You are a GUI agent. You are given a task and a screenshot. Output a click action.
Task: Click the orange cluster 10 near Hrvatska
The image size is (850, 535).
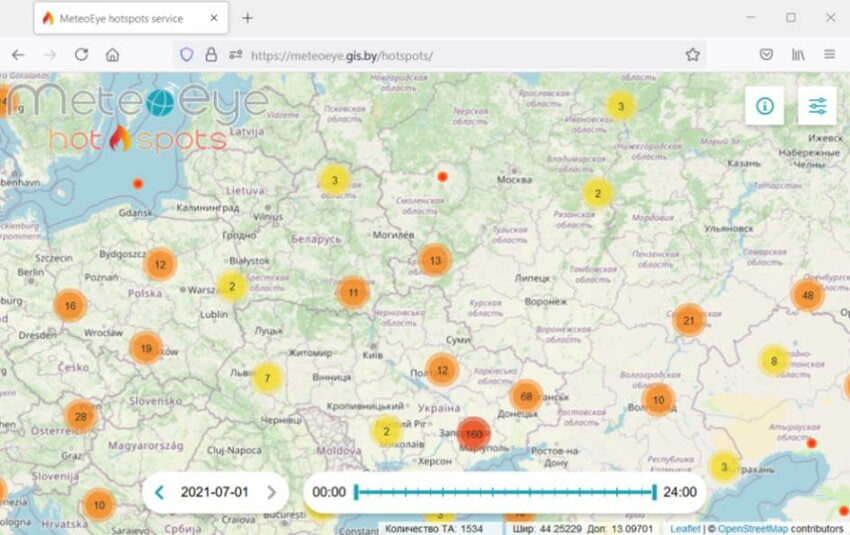point(99,505)
